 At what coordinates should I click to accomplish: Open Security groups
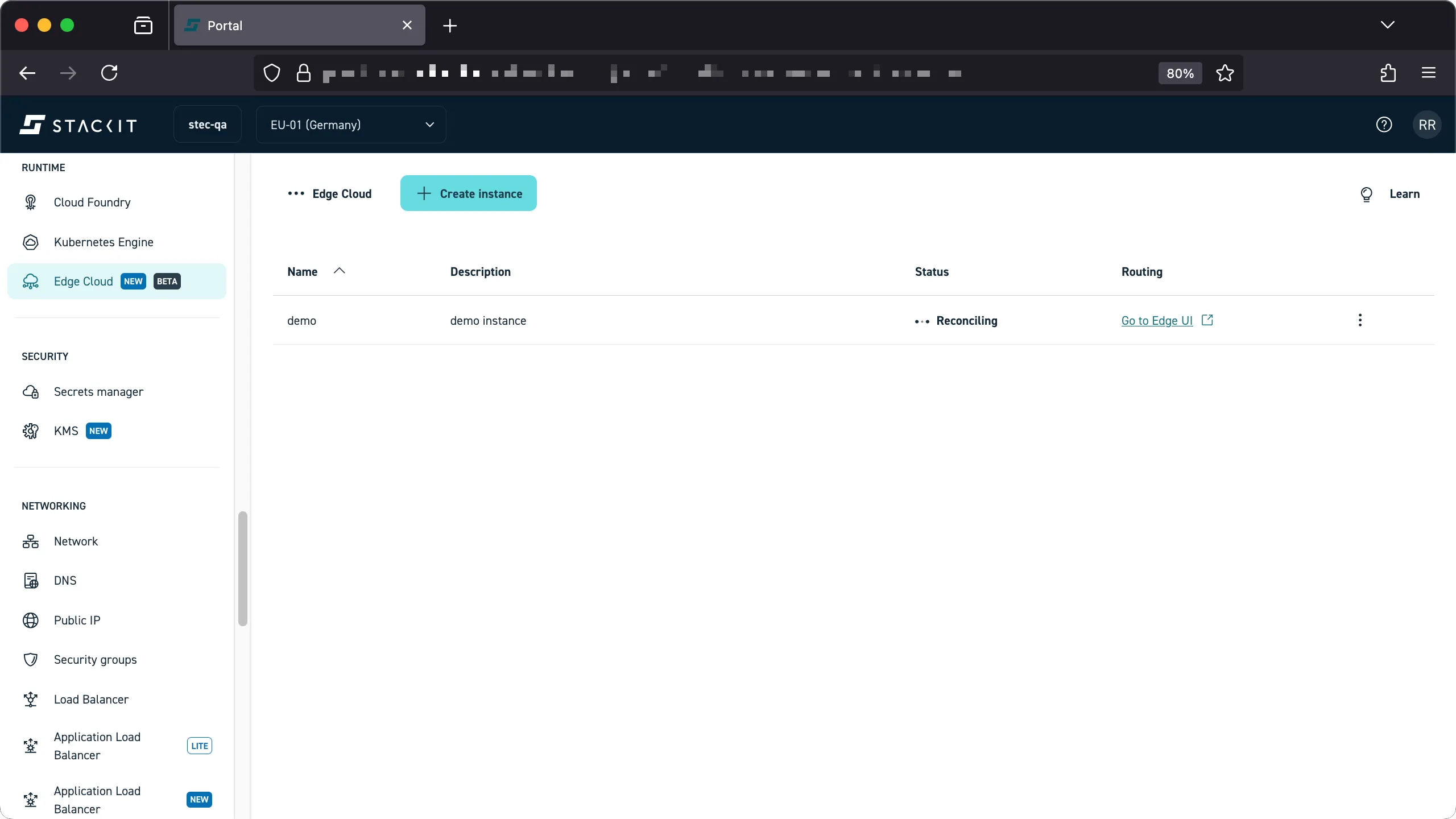point(95,659)
